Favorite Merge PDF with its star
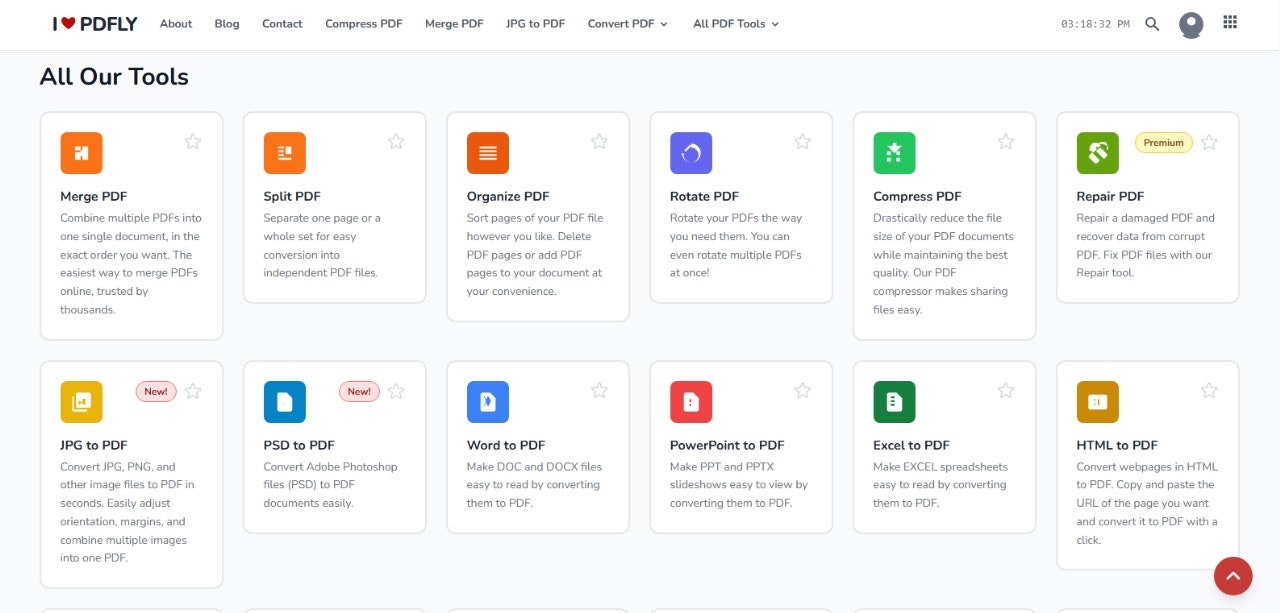This screenshot has width=1280, height=613. (x=193, y=142)
